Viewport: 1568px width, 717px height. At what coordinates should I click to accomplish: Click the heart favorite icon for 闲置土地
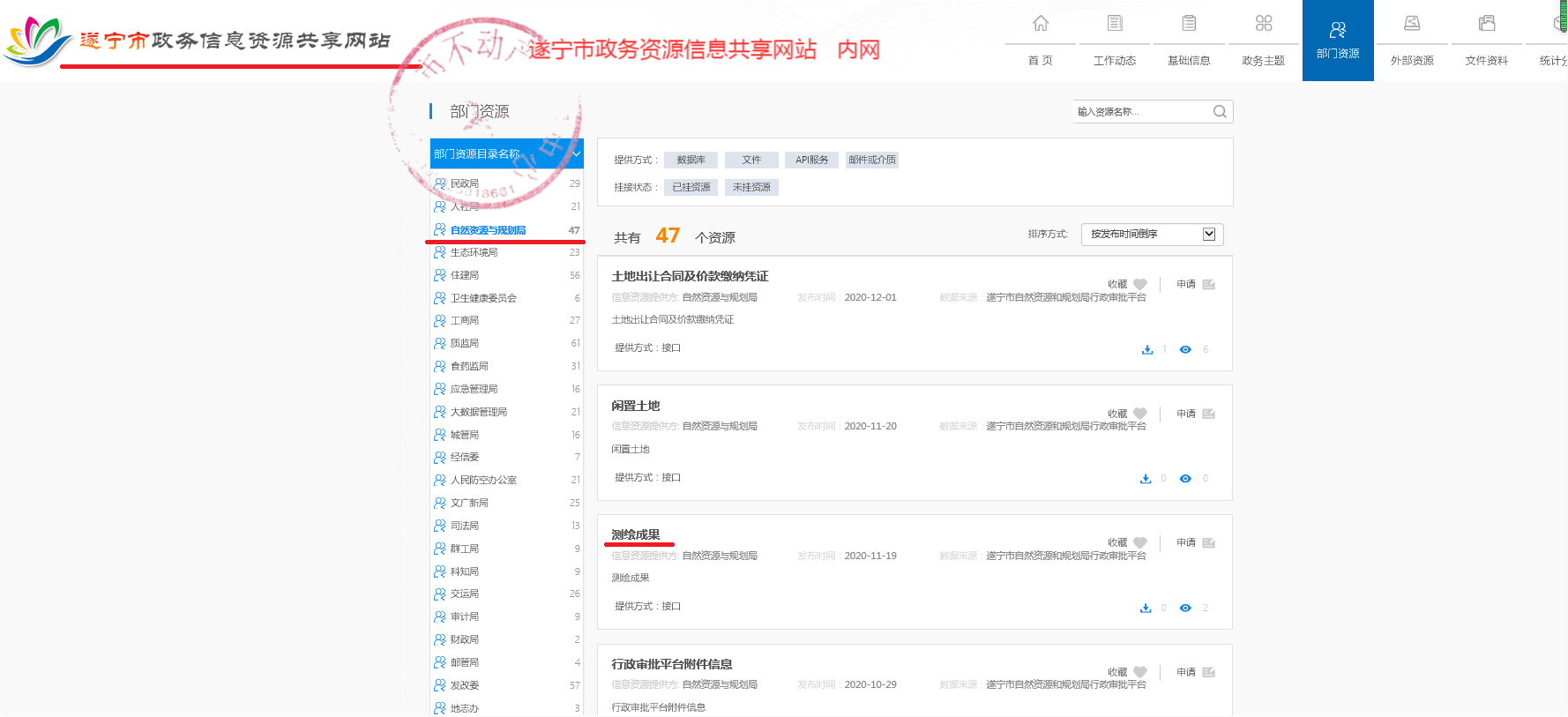click(1140, 414)
